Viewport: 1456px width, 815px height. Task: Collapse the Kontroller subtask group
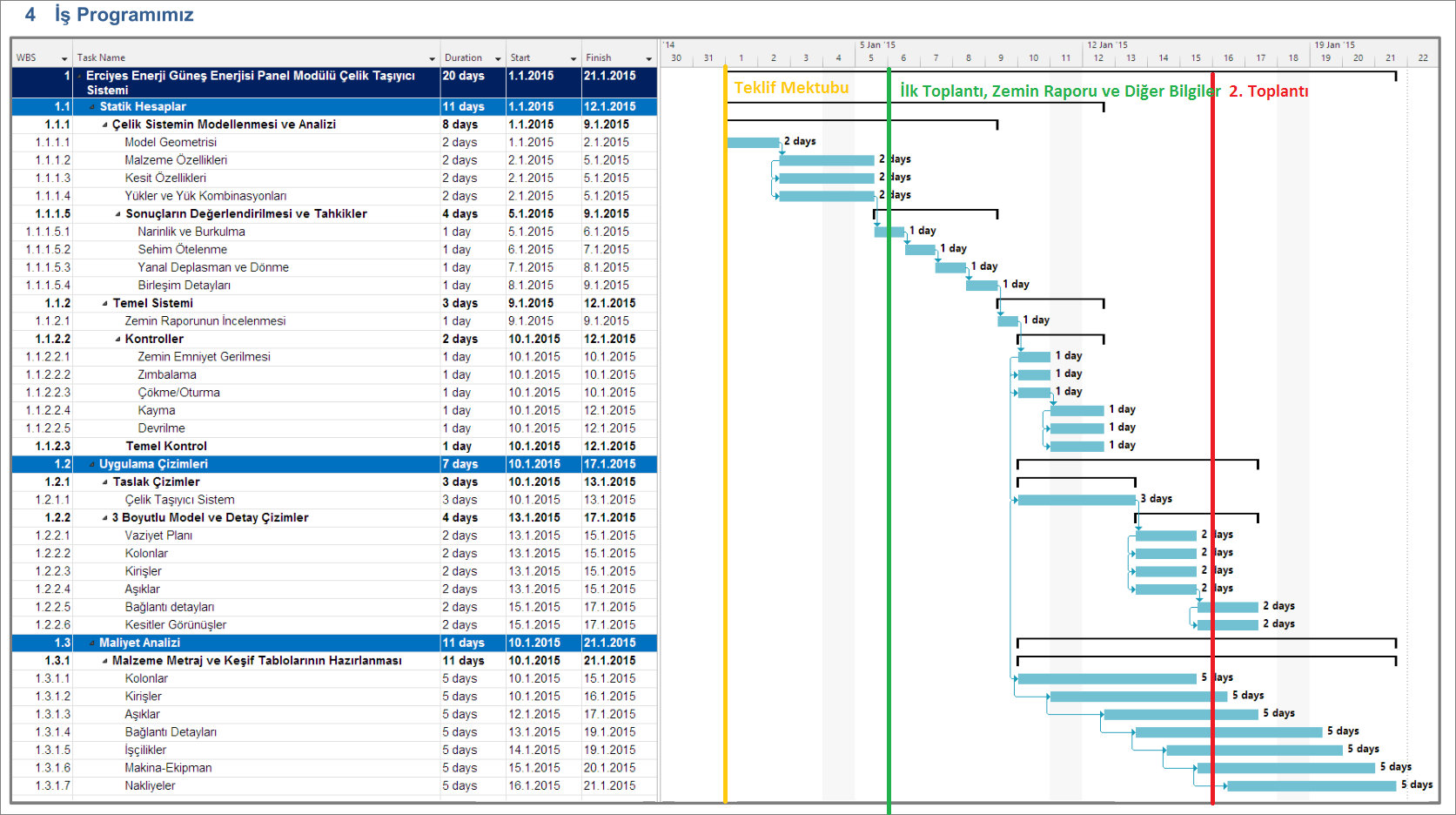coord(118,340)
